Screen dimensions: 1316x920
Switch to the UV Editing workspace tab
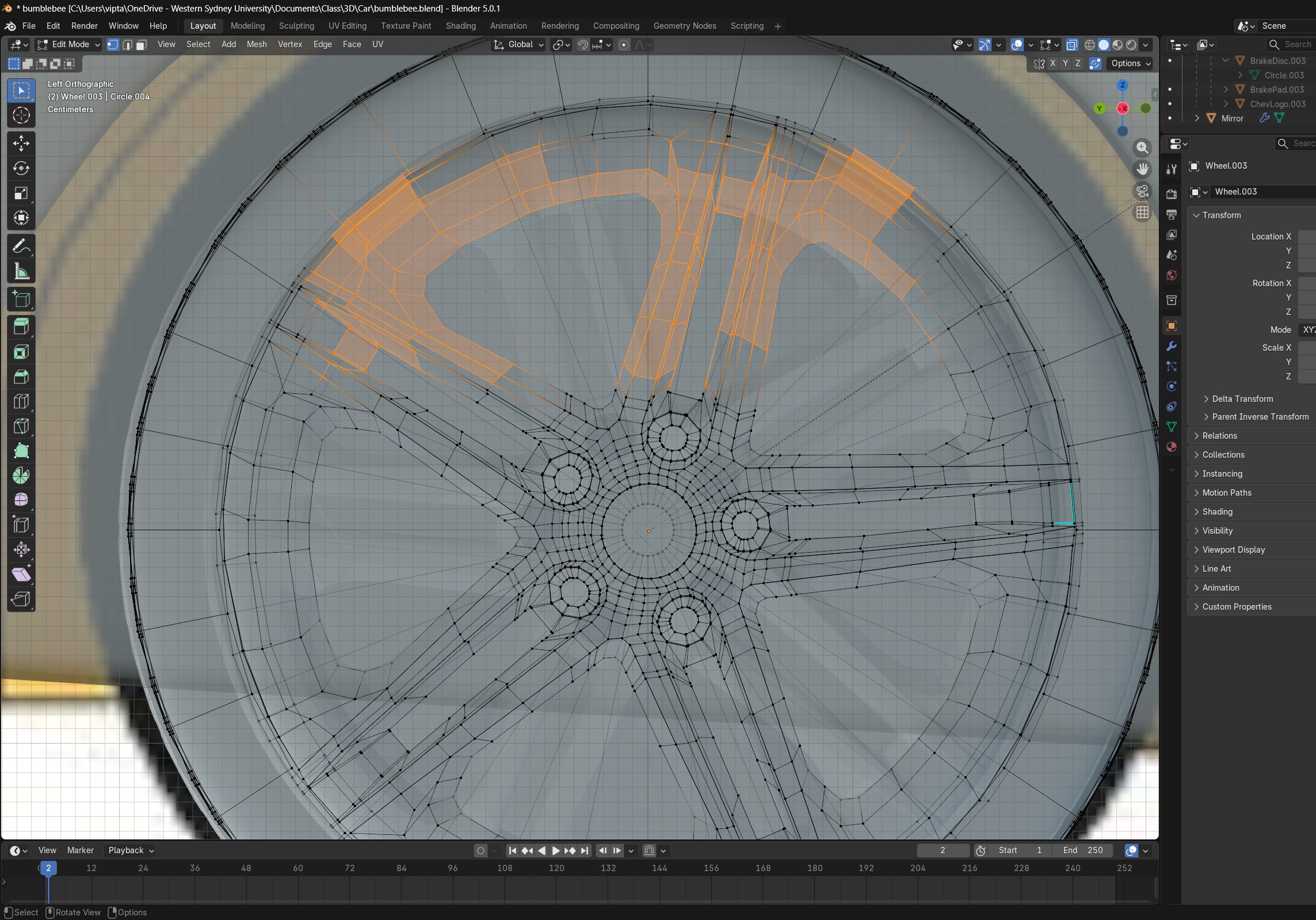pyautogui.click(x=348, y=26)
